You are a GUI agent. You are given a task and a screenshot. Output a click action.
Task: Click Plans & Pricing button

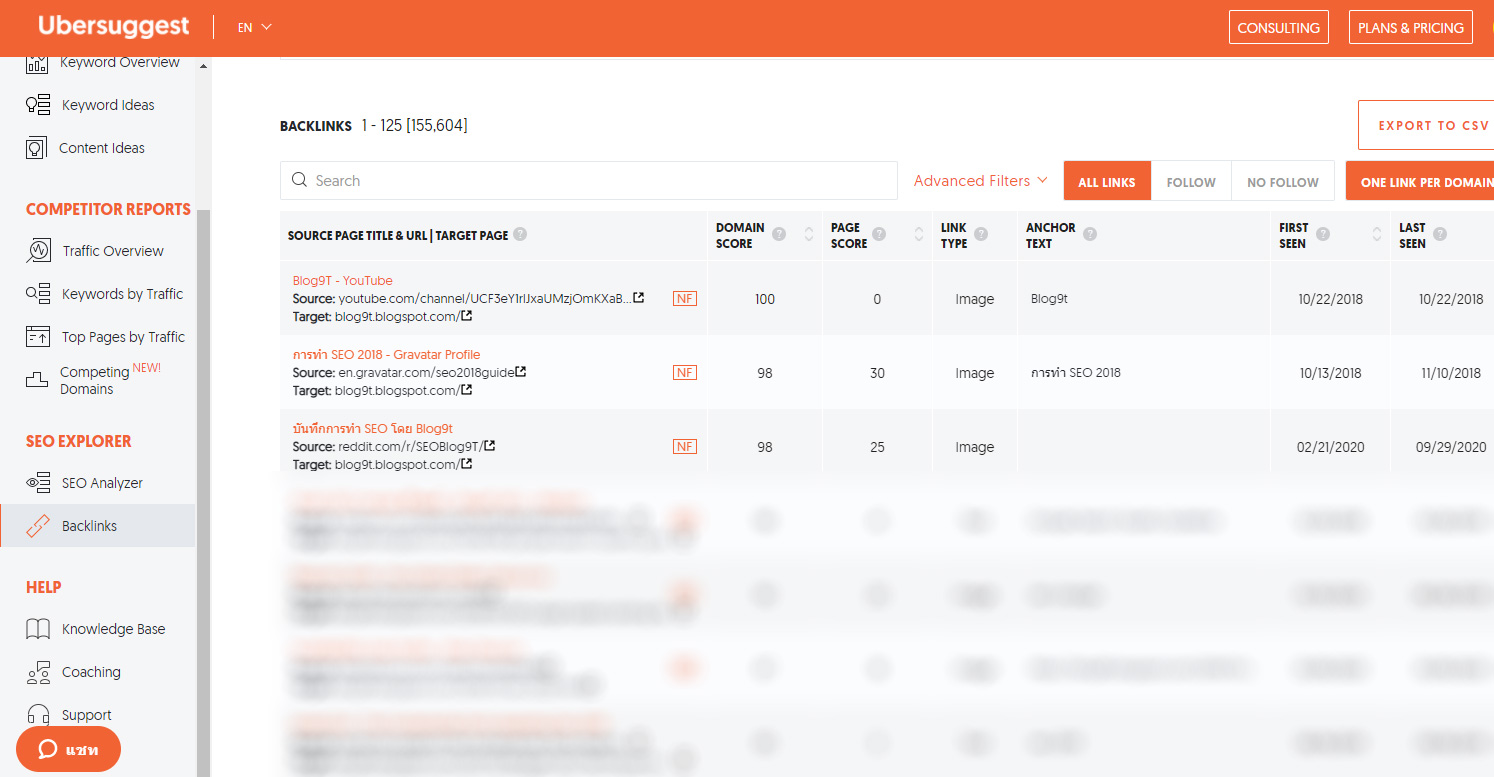pos(1411,28)
